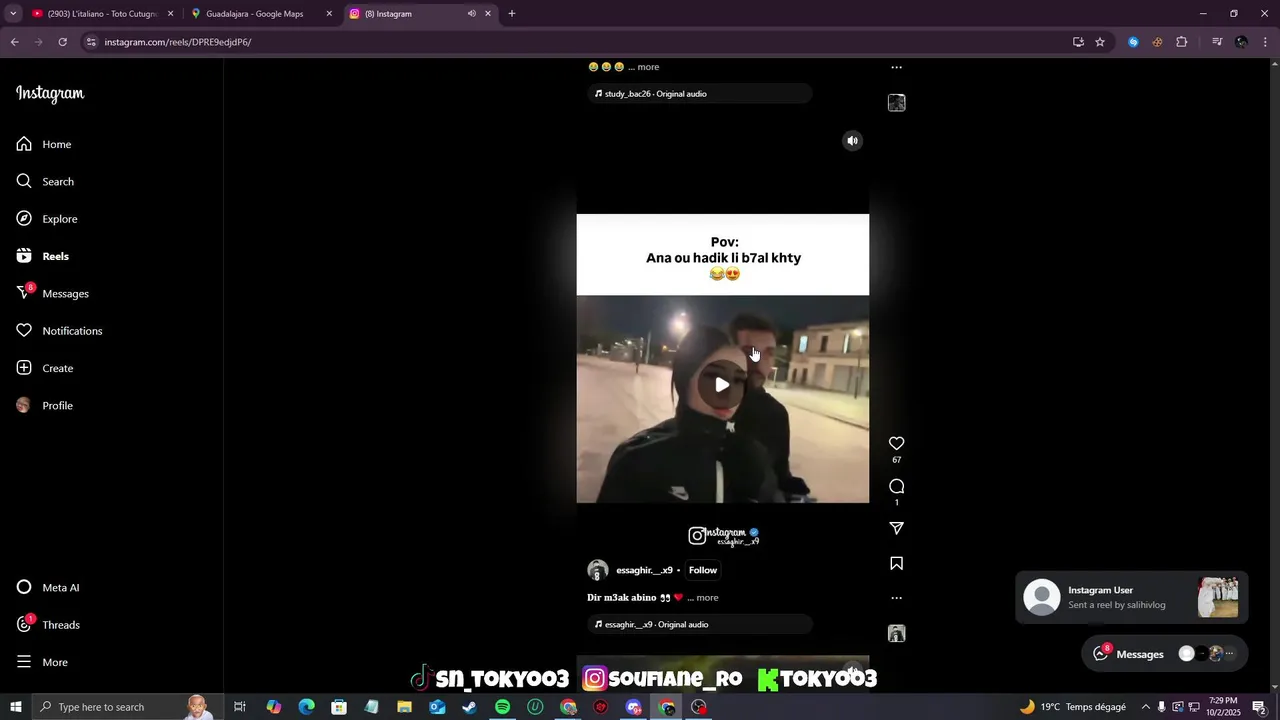Click the audio thumbnail beside the current reel

(897, 633)
